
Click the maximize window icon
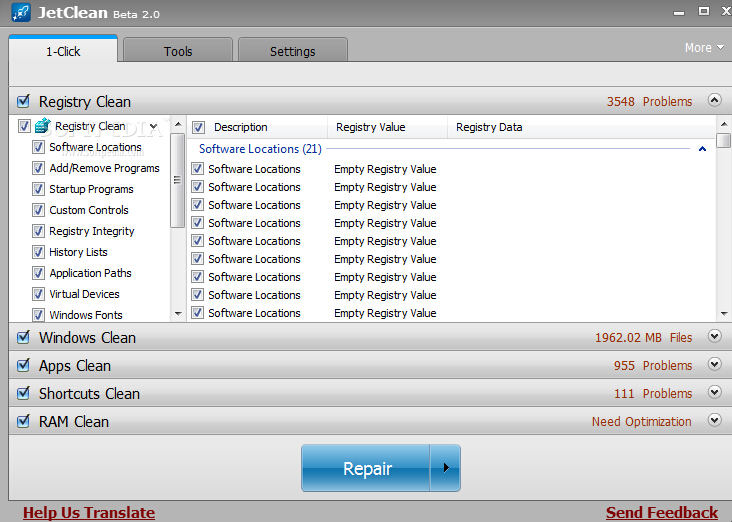704,11
